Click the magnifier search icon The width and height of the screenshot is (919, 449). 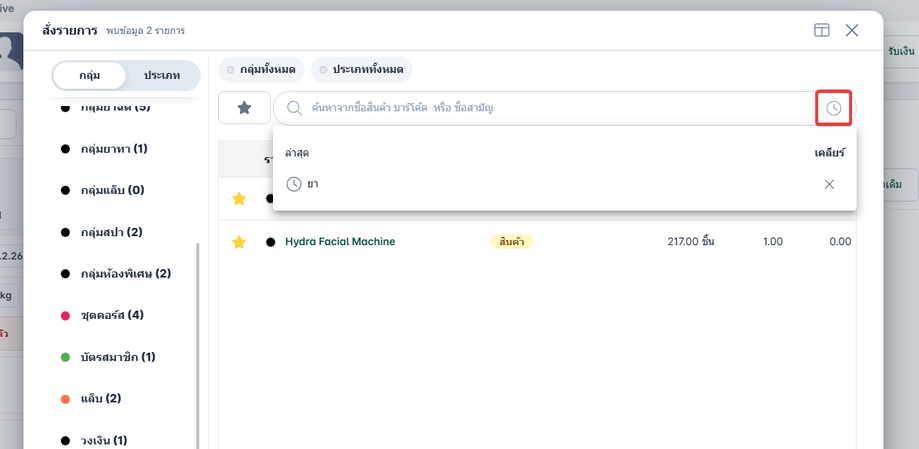coord(294,108)
